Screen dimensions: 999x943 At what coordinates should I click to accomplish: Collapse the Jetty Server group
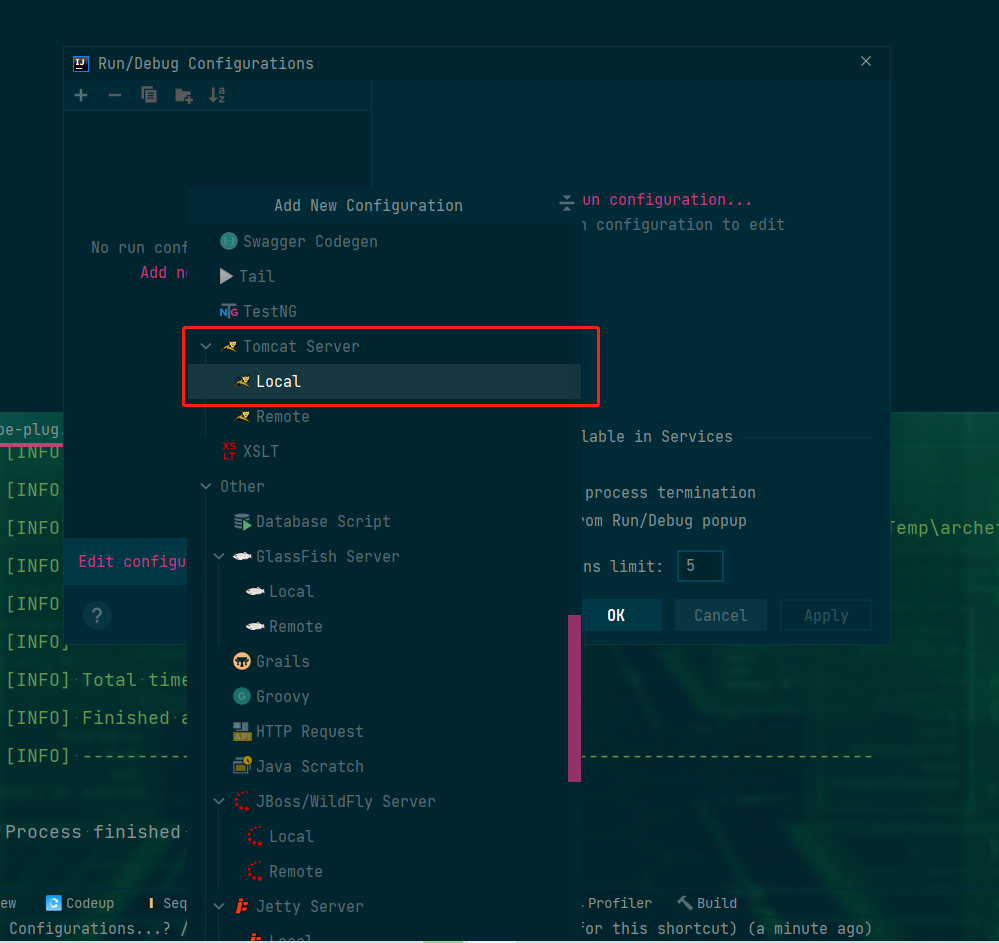[x=219, y=906]
